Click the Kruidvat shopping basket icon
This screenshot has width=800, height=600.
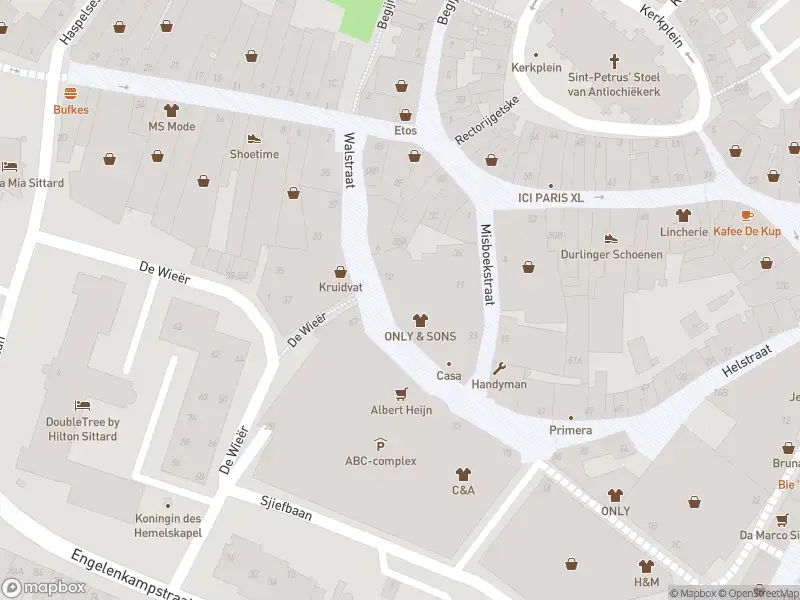coord(340,272)
